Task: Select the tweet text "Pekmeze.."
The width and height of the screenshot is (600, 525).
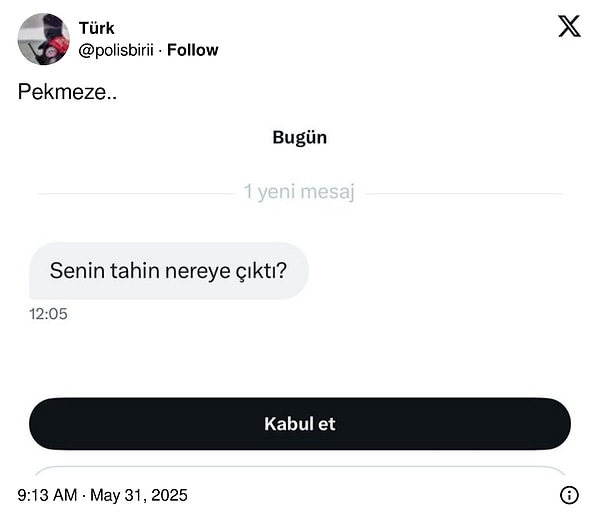Action: coord(67,91)
